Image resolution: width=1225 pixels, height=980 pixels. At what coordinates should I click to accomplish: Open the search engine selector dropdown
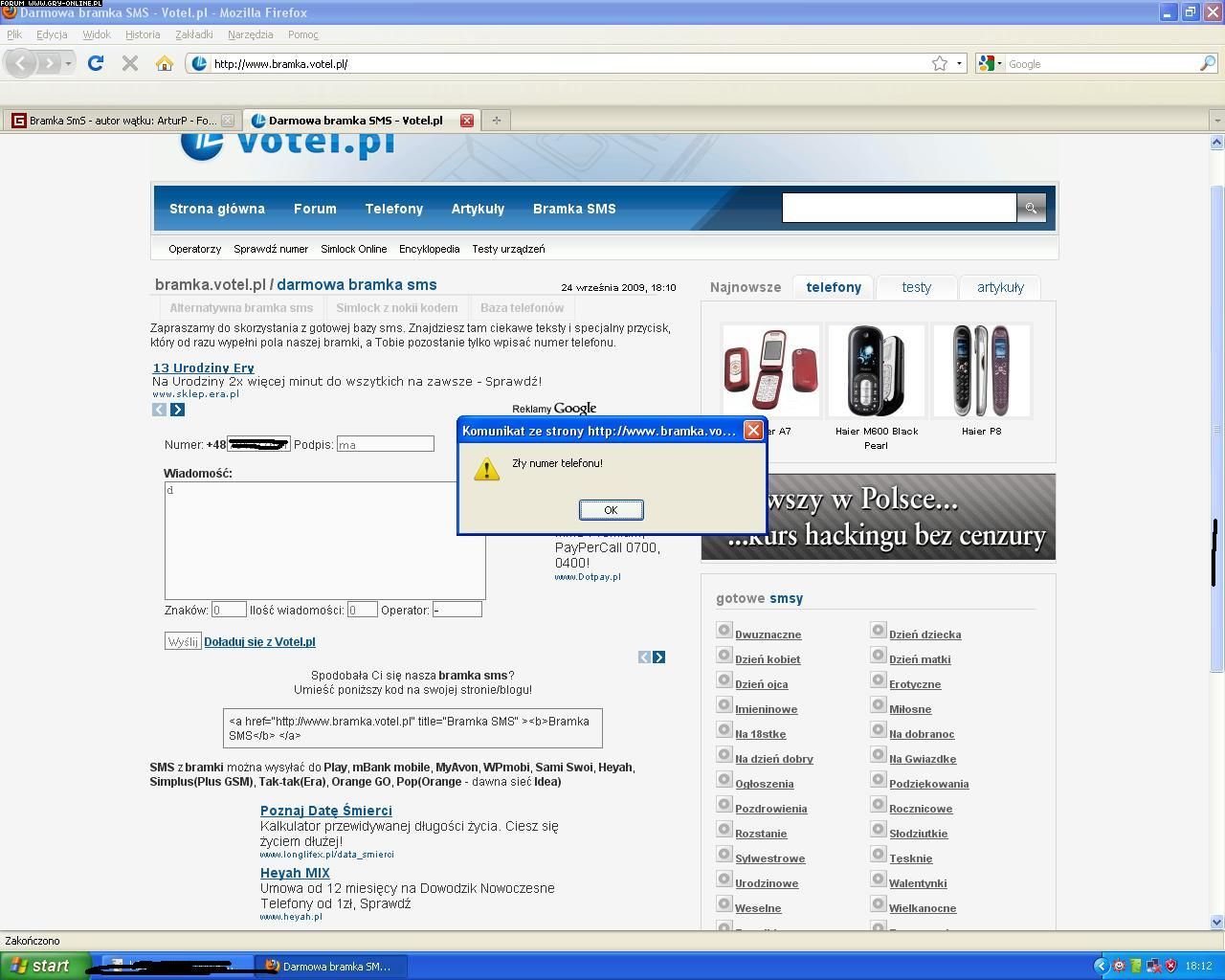991,63
